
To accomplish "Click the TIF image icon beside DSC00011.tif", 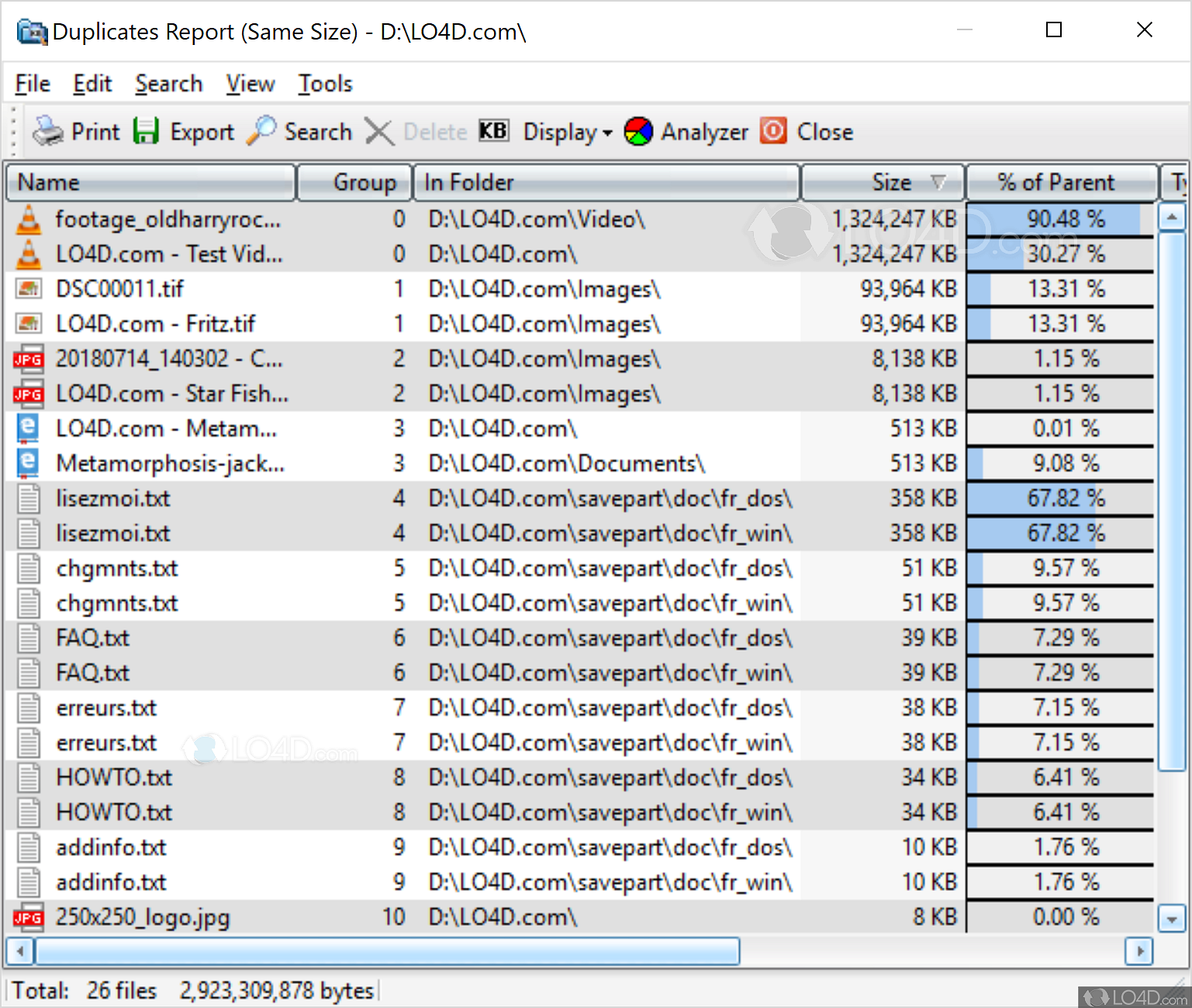I will pos(28,288).
